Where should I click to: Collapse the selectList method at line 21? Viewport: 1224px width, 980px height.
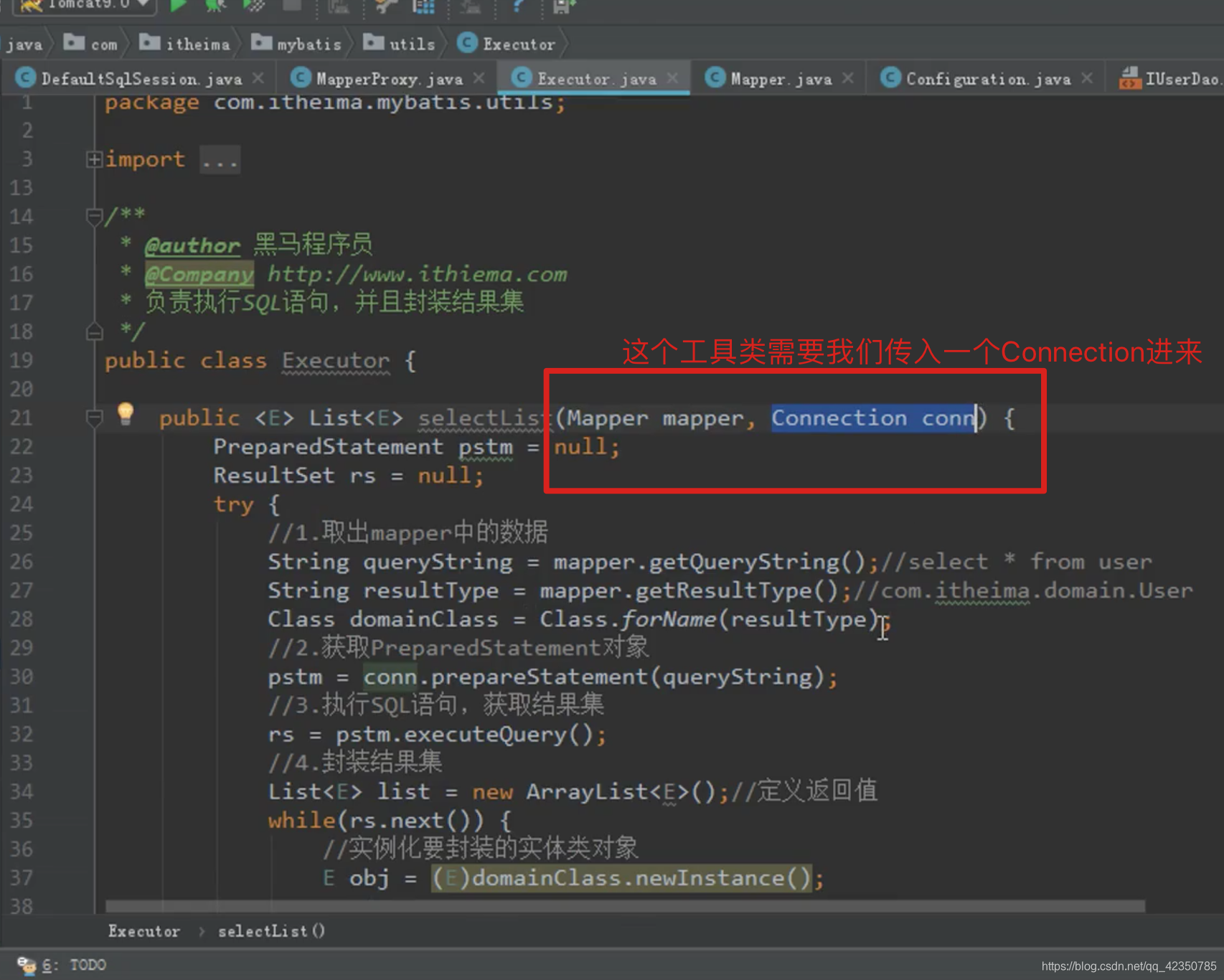[94, 418]
